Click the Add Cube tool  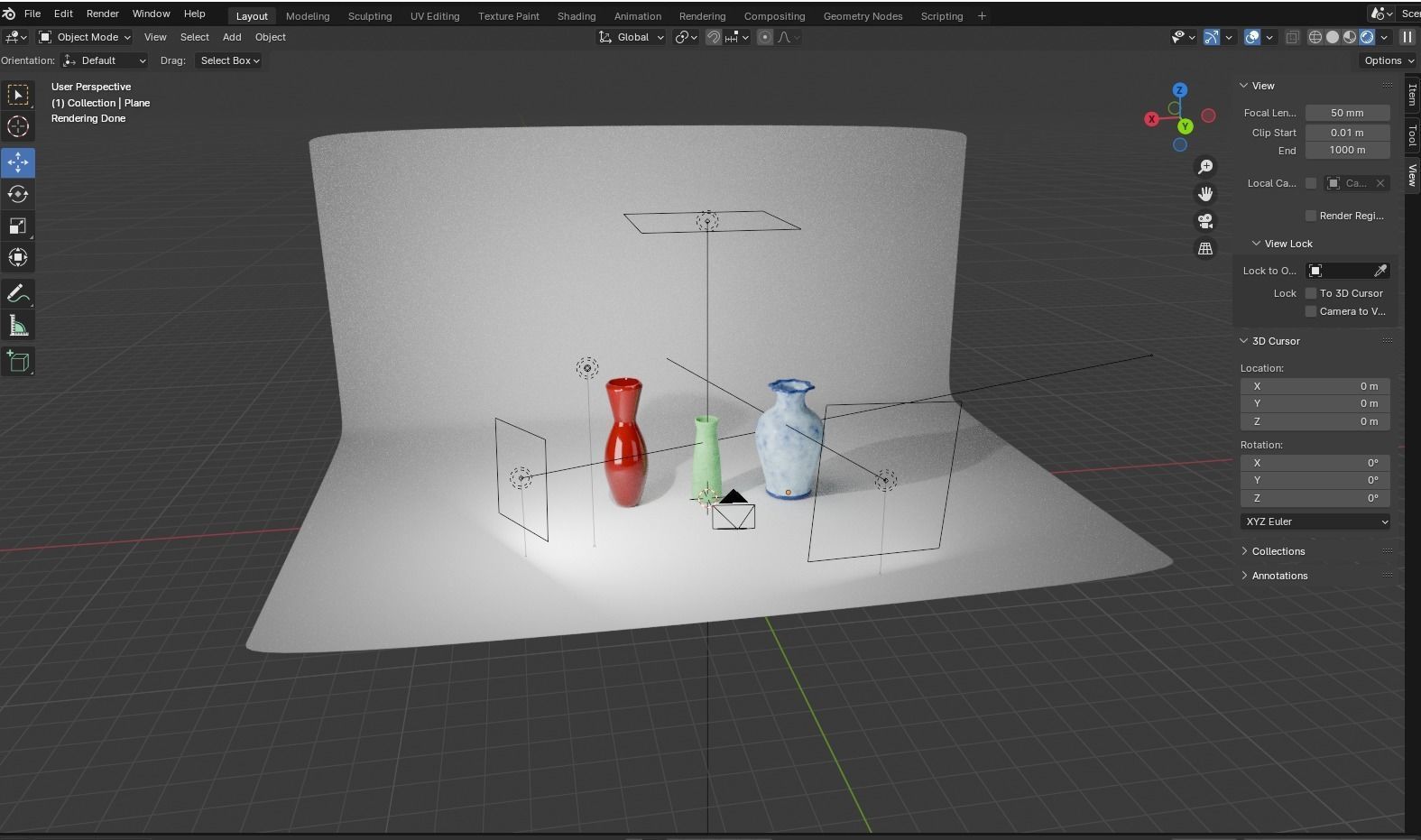(18, 362)
